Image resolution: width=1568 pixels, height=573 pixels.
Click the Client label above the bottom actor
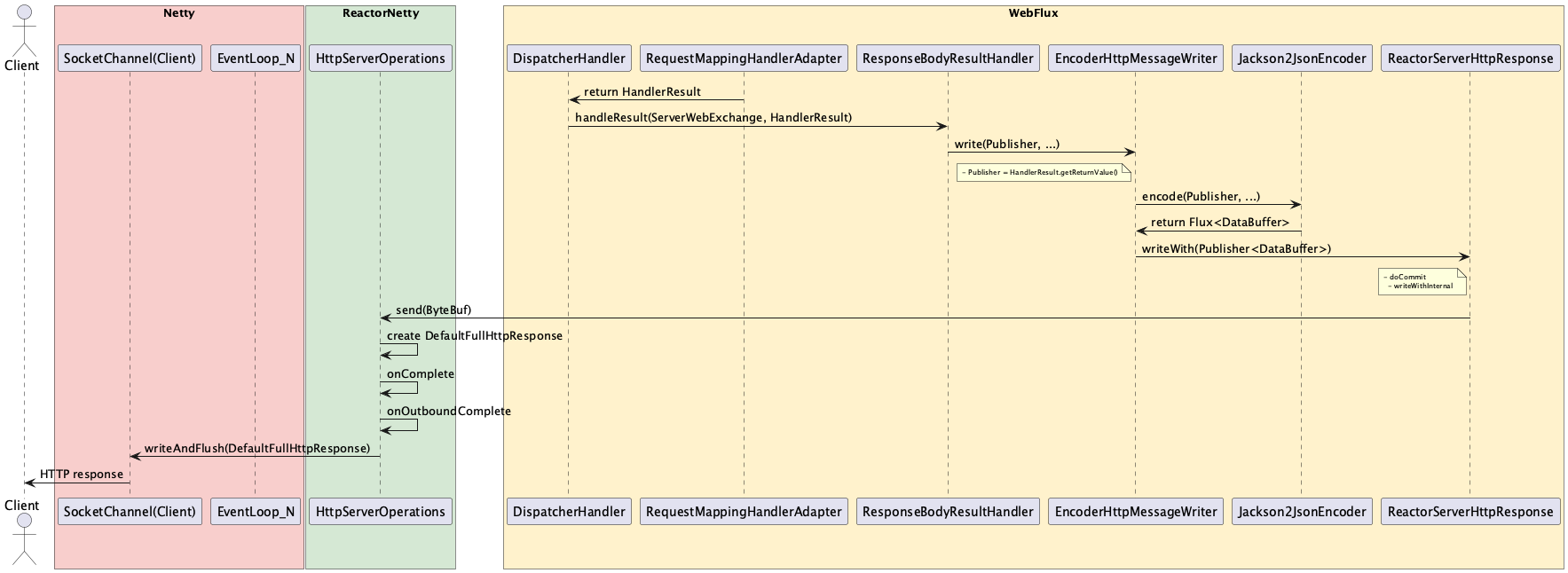pos(22,506)
